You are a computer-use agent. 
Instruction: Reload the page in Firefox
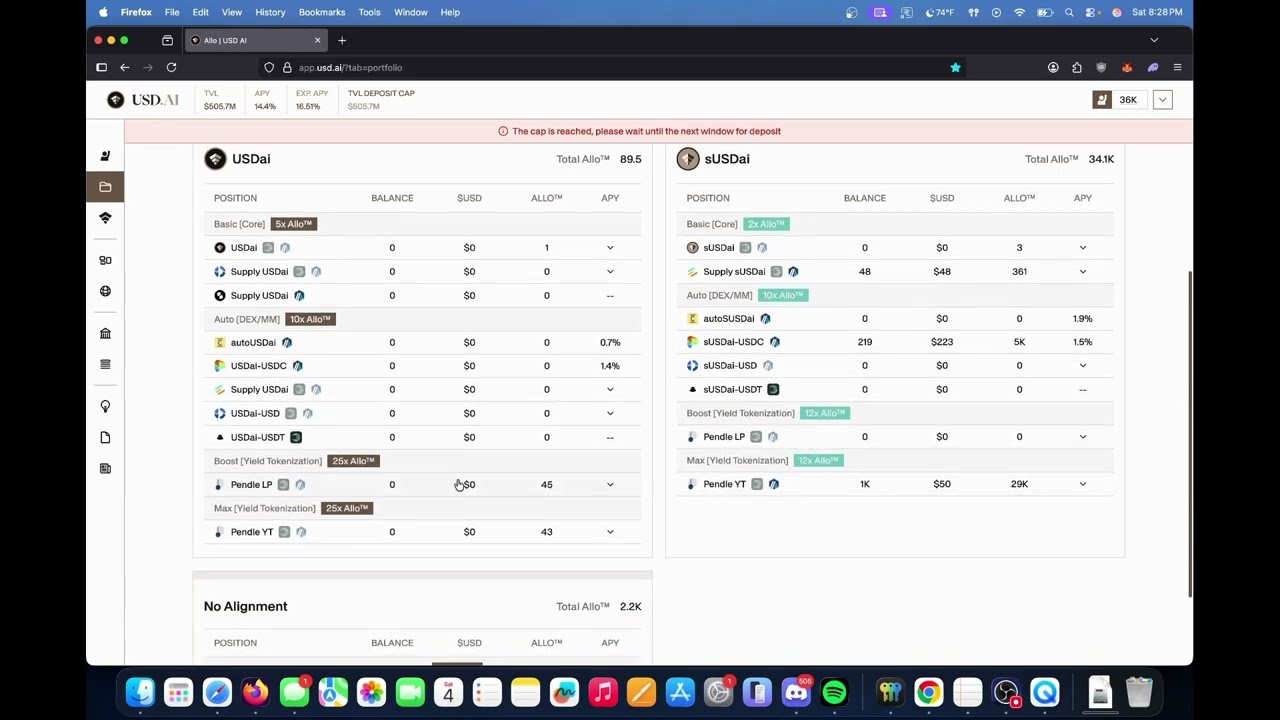coord(171,67)
